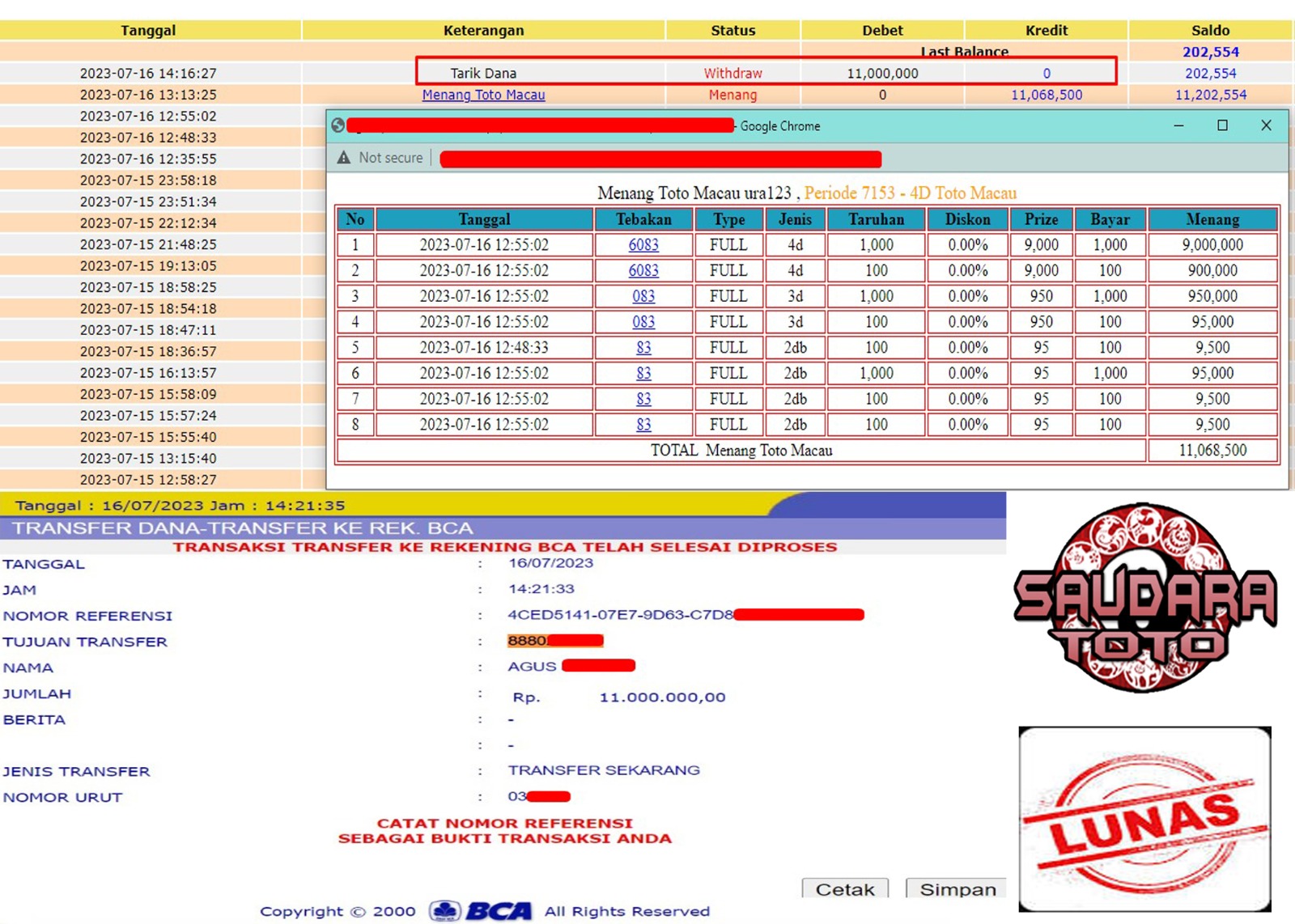Minimize the Google Chrome popup window
1295x924 pixels.
tap(1178, 125)
